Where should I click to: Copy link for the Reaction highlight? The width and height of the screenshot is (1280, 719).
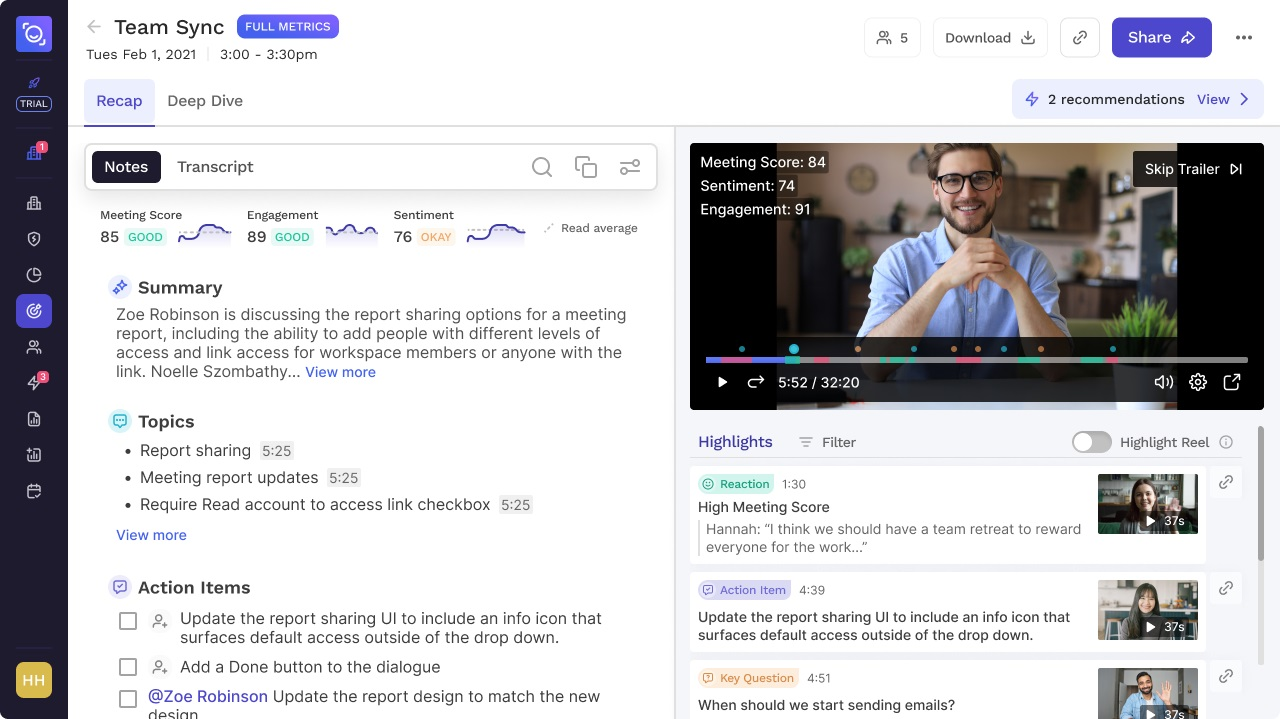pos(1226,482)
